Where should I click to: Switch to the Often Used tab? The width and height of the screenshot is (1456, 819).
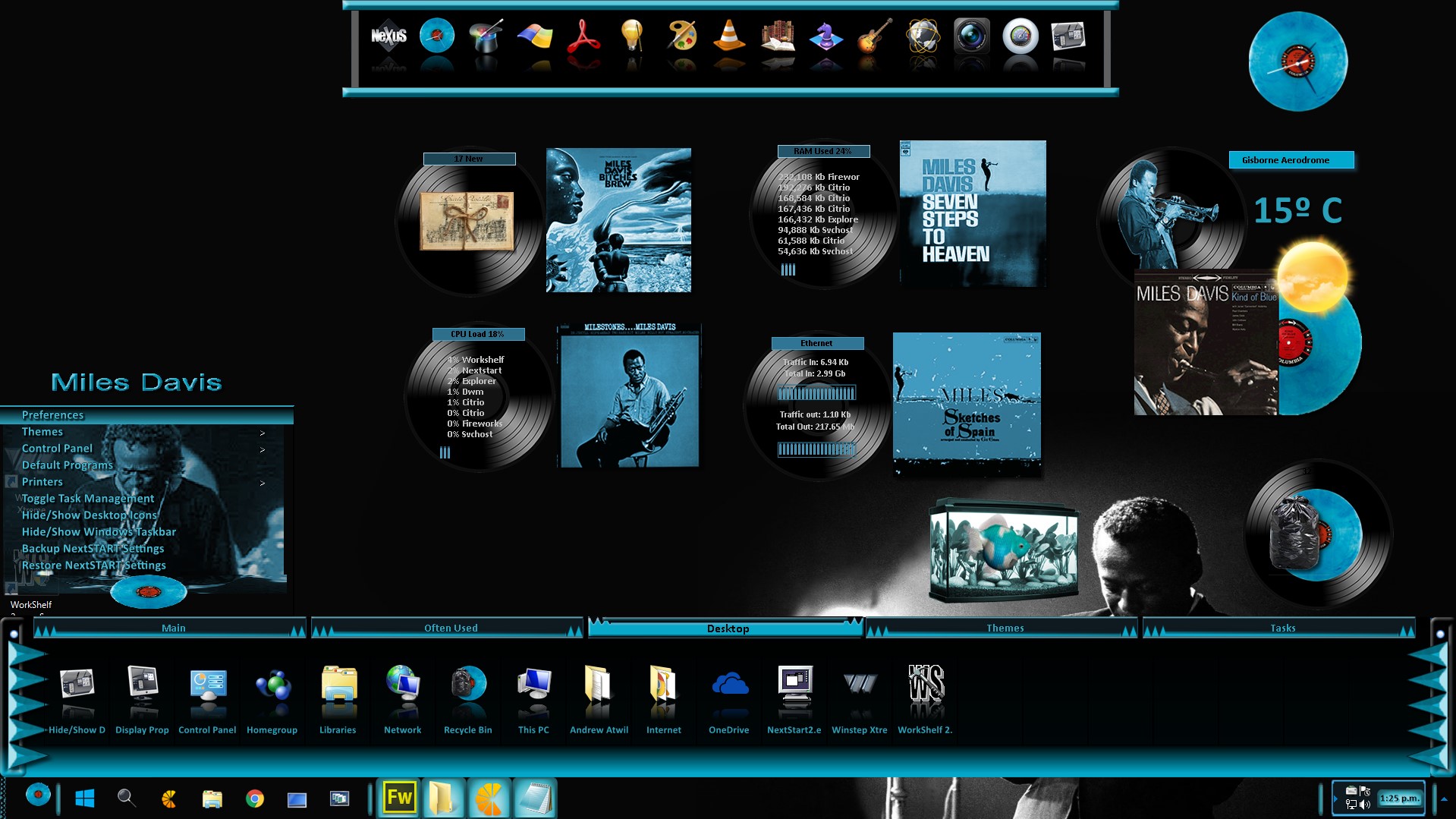click(451, 628)
